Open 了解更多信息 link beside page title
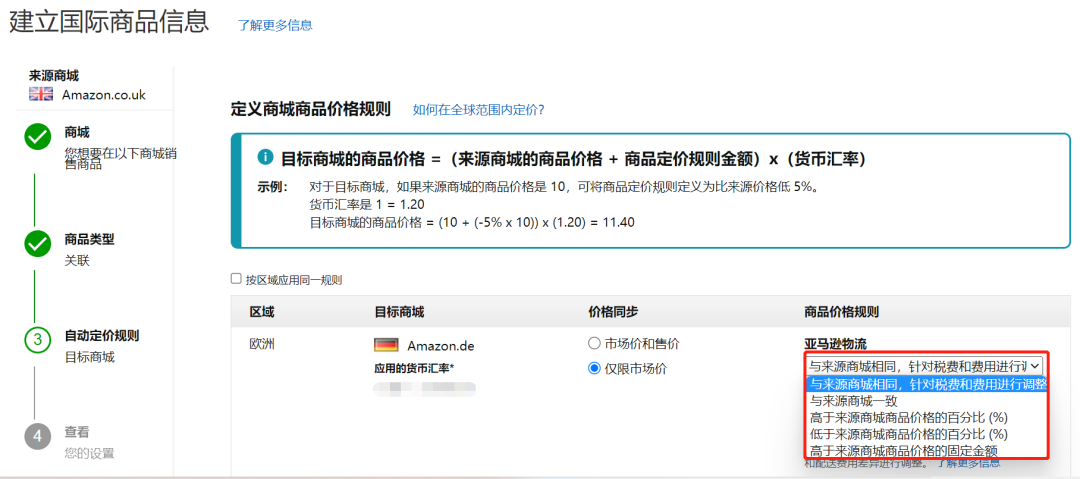 275,26
